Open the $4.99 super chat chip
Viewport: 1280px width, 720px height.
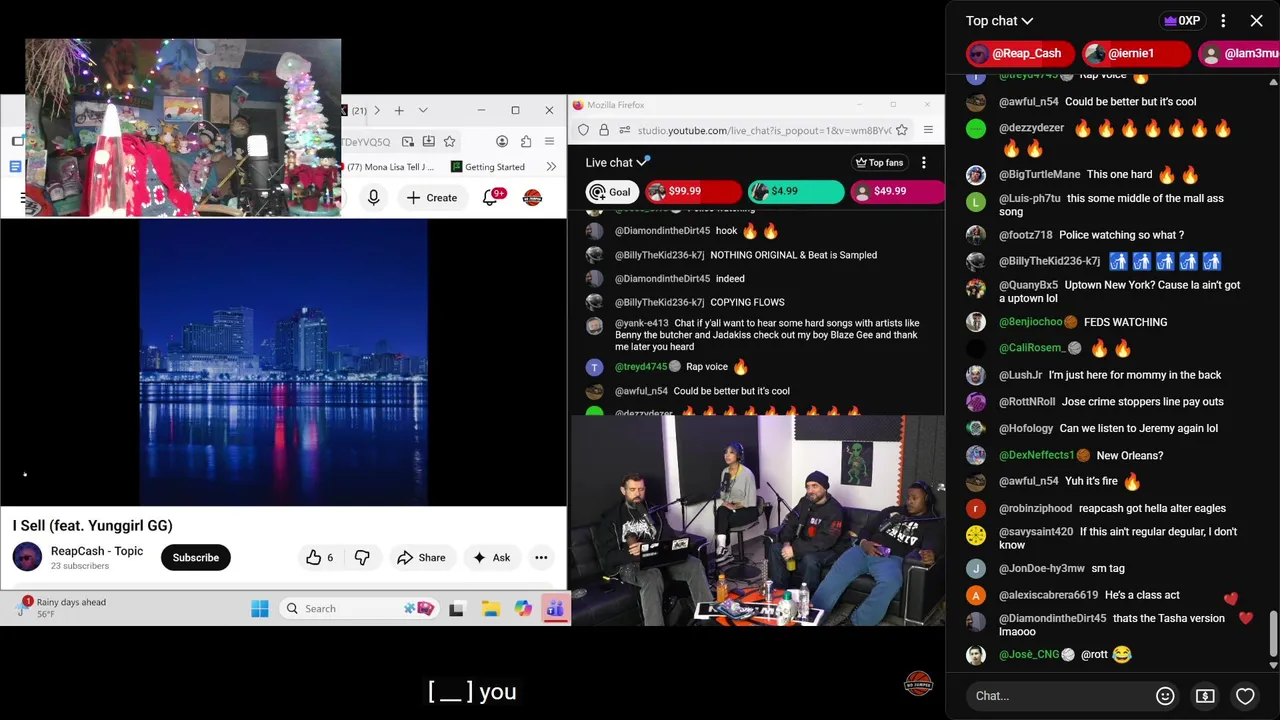(796, 192)
